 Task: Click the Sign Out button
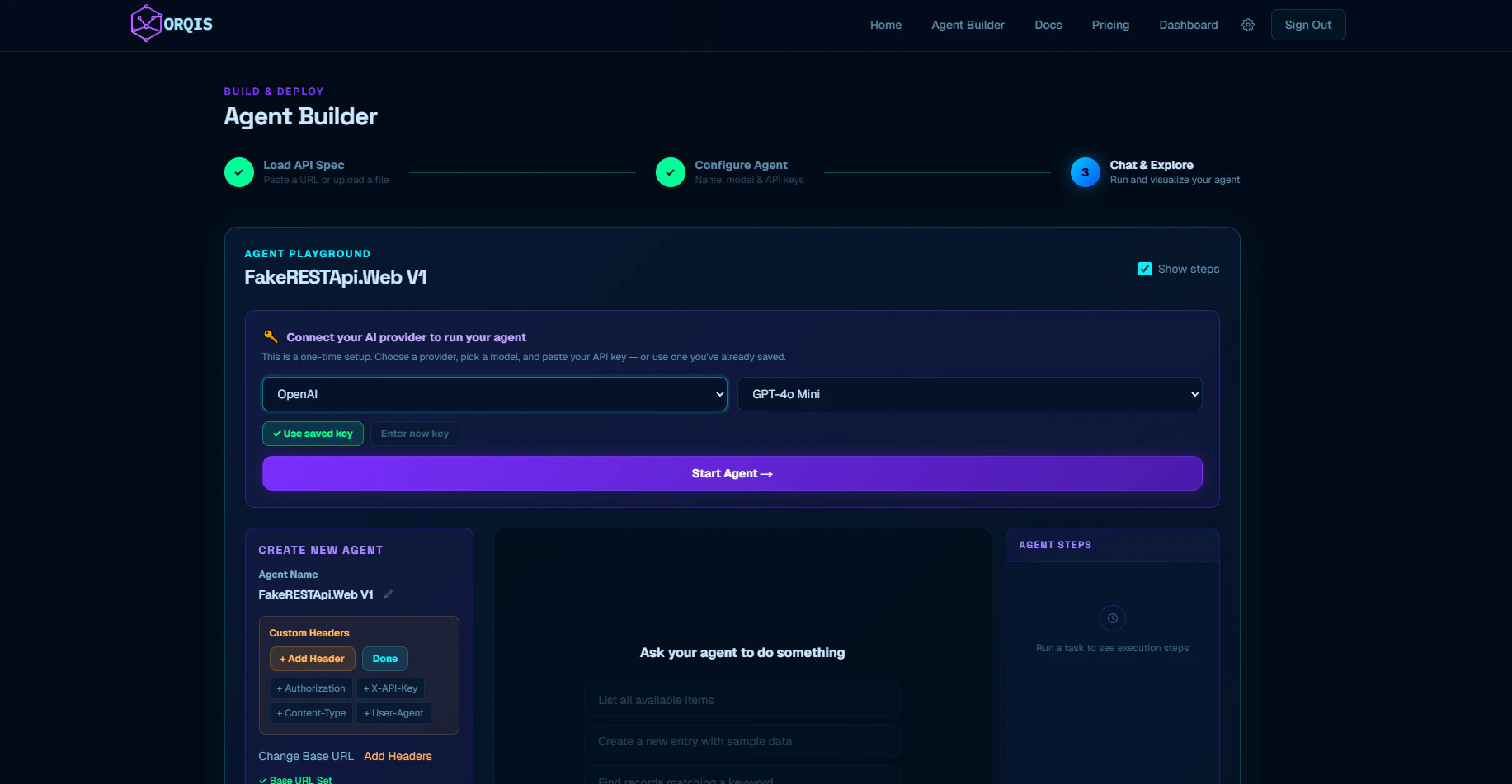(x=1308, y=25)
